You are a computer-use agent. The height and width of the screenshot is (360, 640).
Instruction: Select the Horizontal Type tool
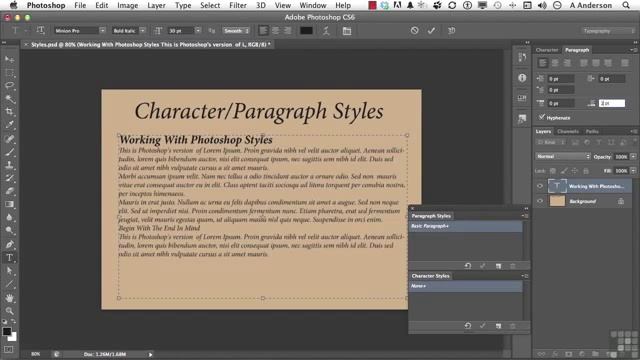pos(9,258)
